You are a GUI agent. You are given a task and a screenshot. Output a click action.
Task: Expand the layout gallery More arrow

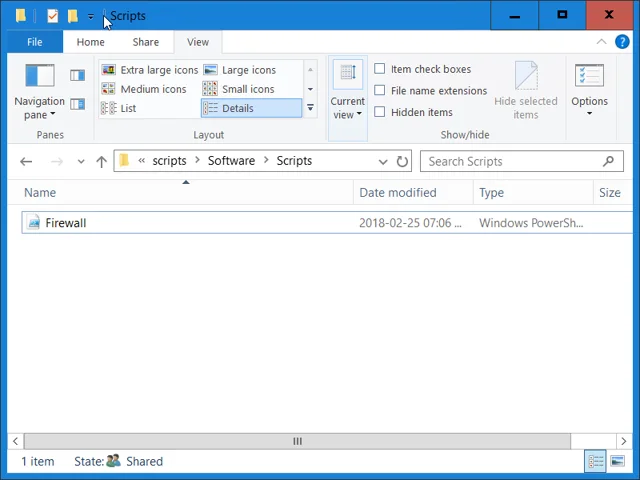tap(310, 108)
